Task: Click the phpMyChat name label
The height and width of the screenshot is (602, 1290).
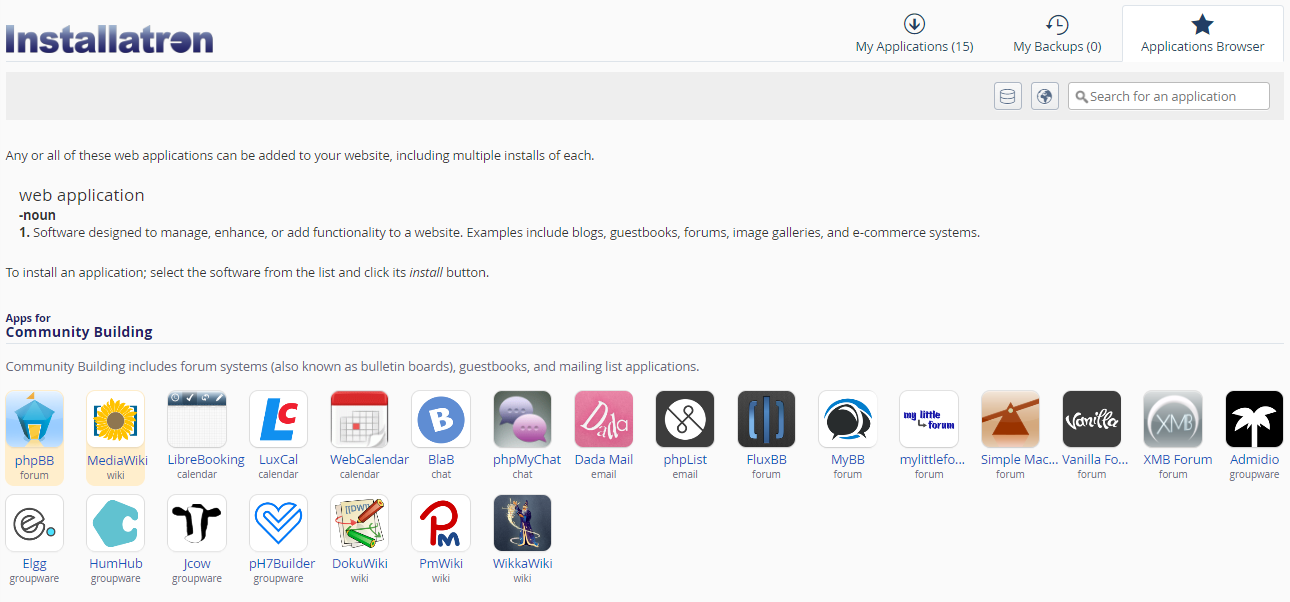Action: 527,460
